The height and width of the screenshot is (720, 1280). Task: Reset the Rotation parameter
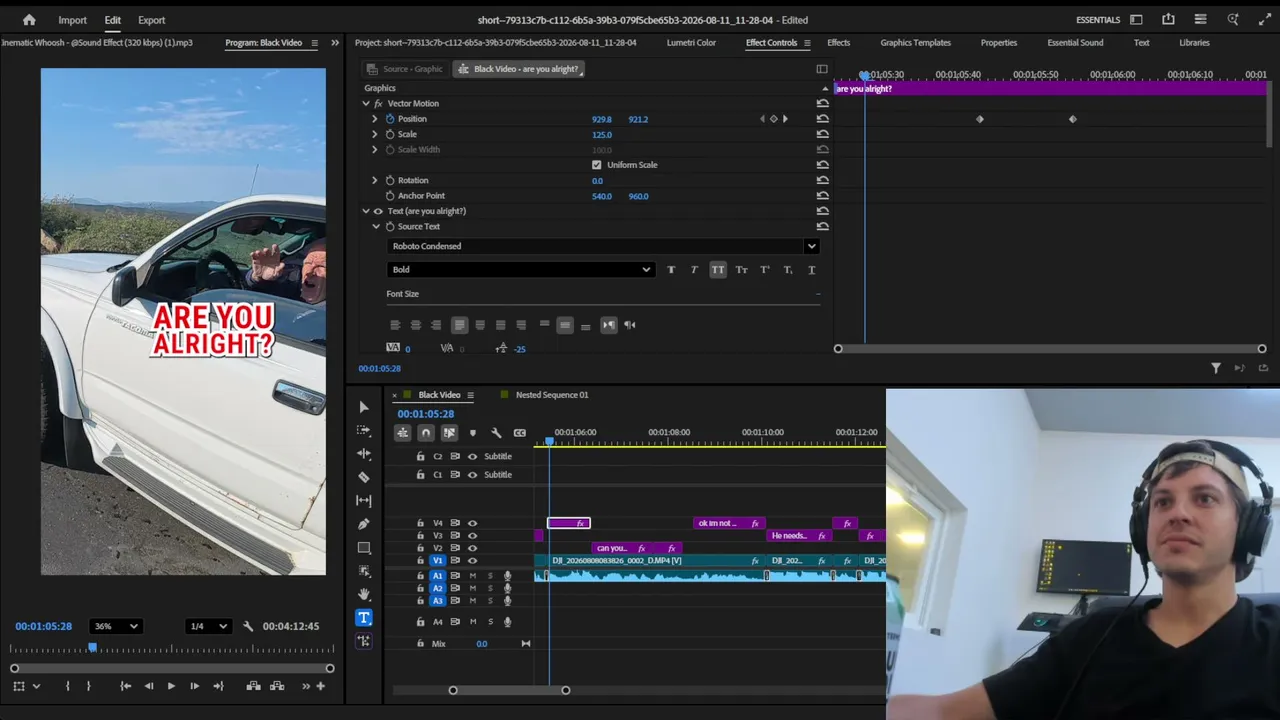tap(823, 181)
